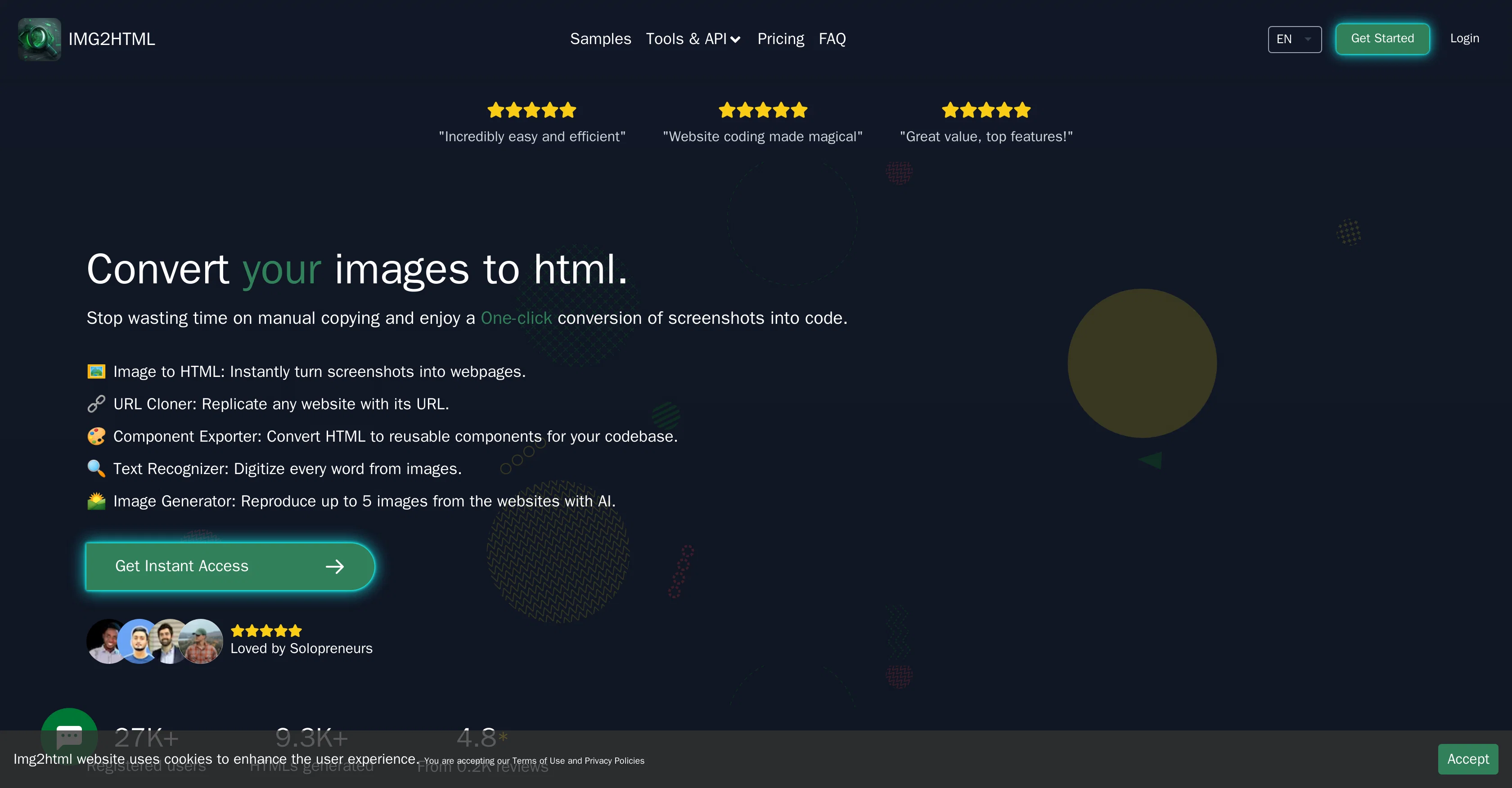Click the picture emoji beside Image to HTML
This screenshot has width=1512, height=788.
[96, 372]
